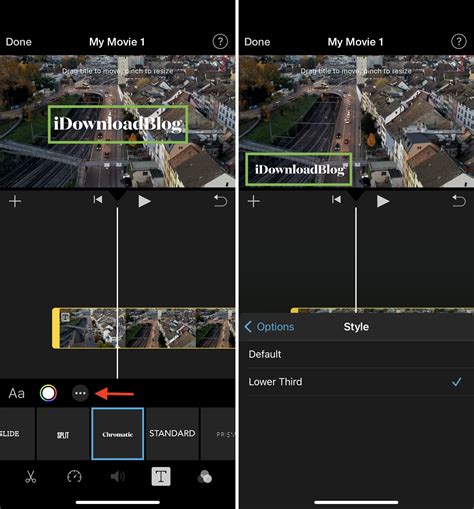Open the title color picker circle
474x509 pixels.
tap(48, 393)
